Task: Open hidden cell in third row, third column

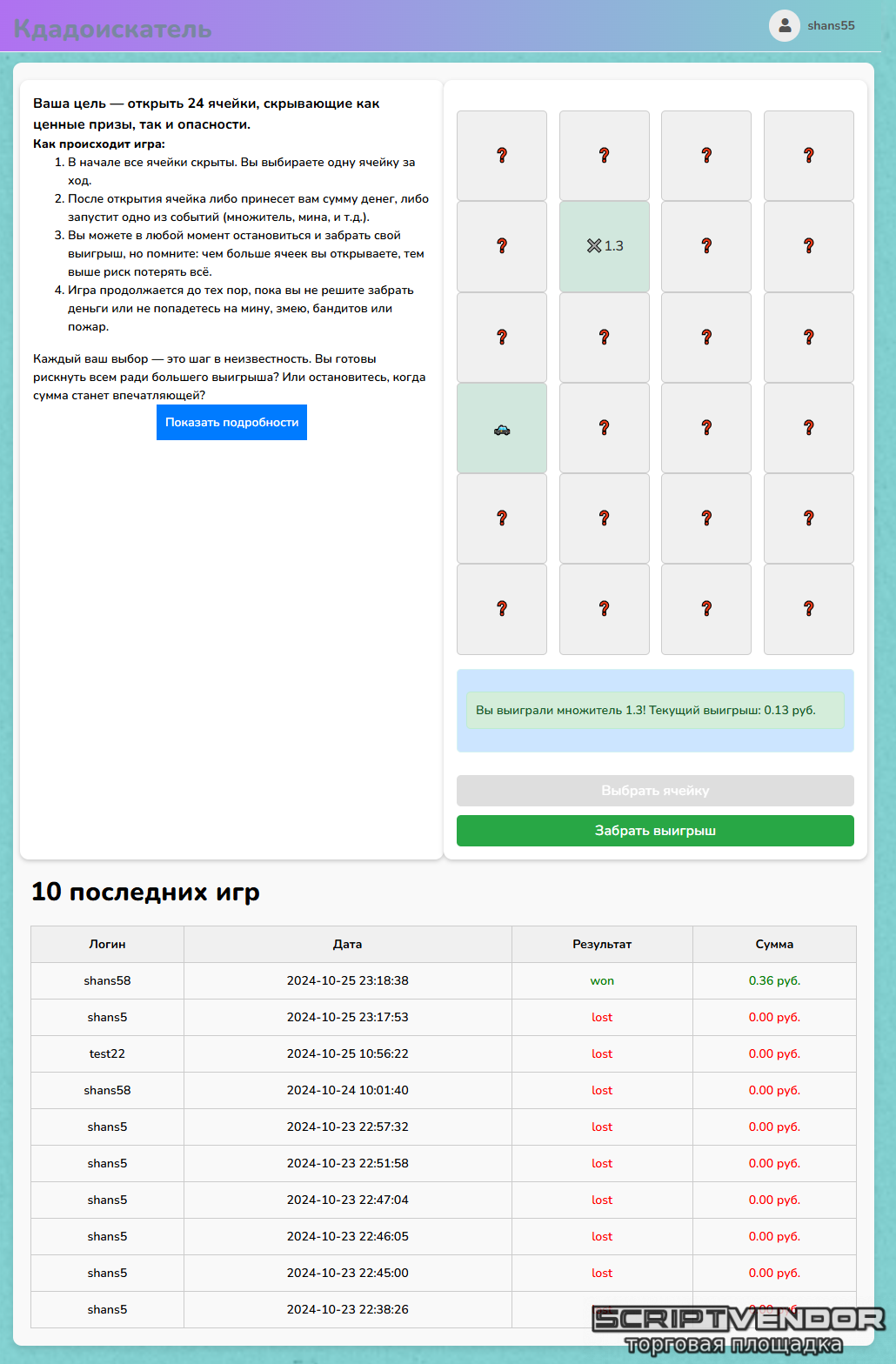Action: click(x=706, y=338)
